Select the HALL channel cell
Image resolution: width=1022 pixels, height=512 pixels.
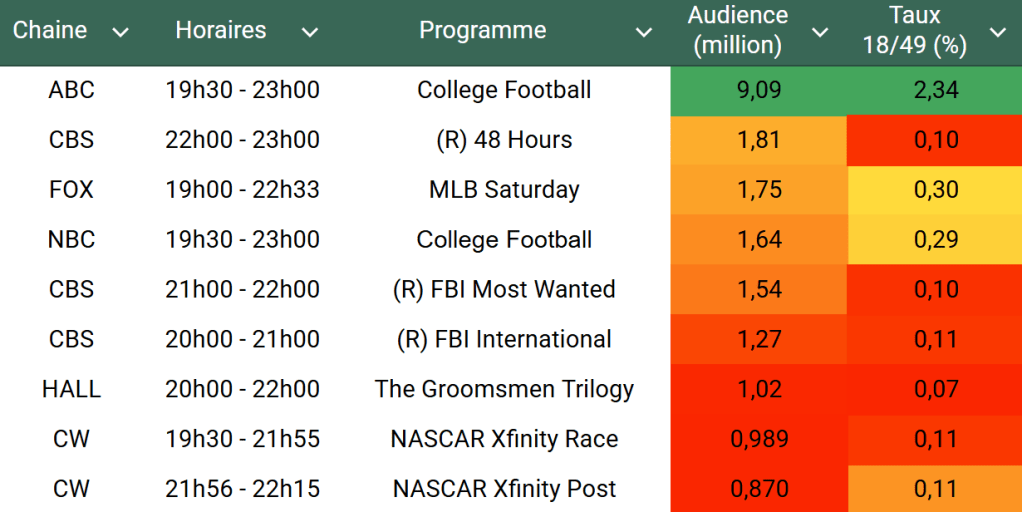71,389
